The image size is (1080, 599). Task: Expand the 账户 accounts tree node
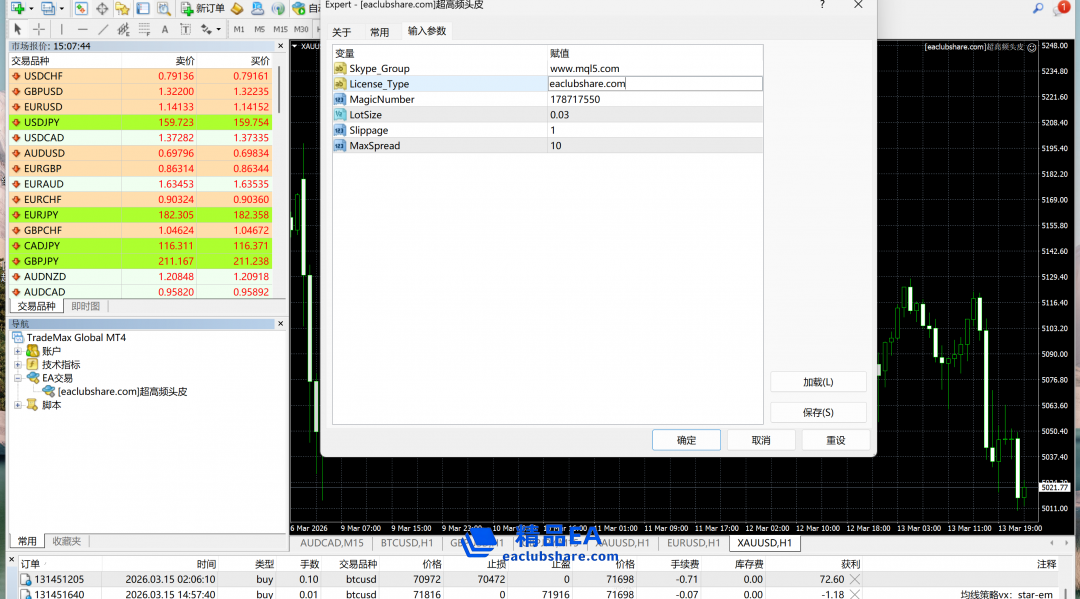click(x=18, y=351)
